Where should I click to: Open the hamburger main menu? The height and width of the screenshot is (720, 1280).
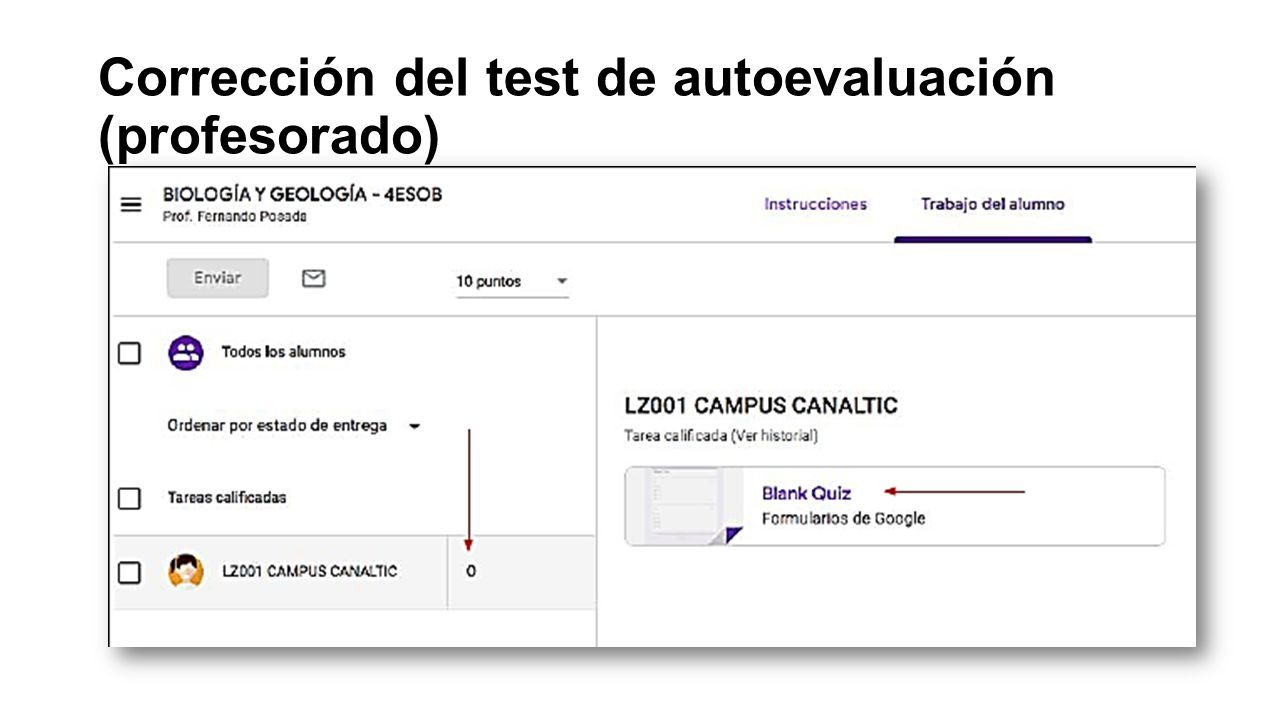[131, 205]
